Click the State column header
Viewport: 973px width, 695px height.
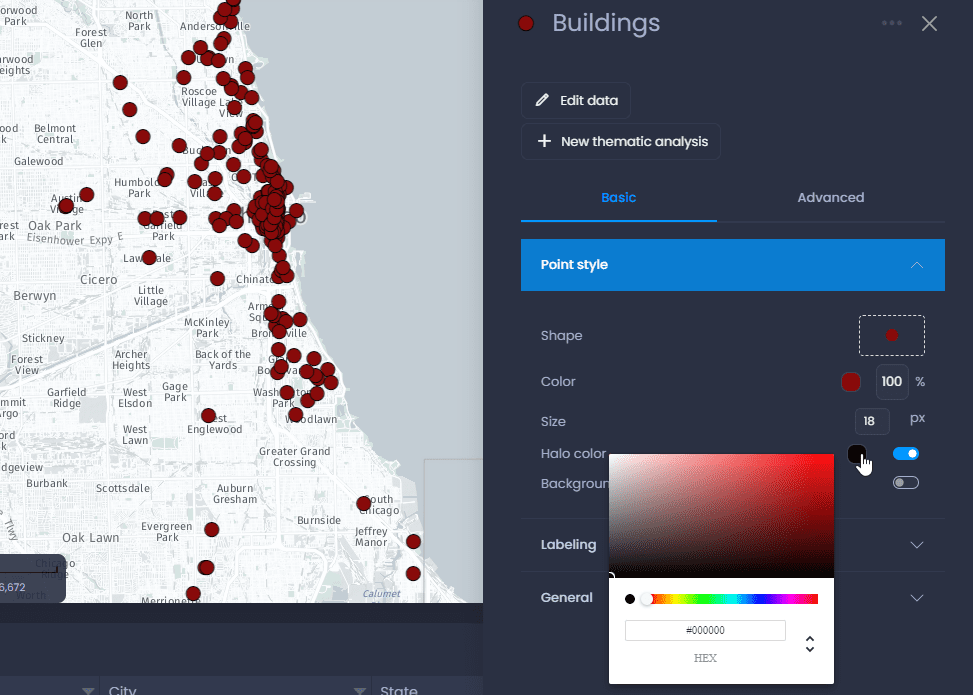(398, 690)
